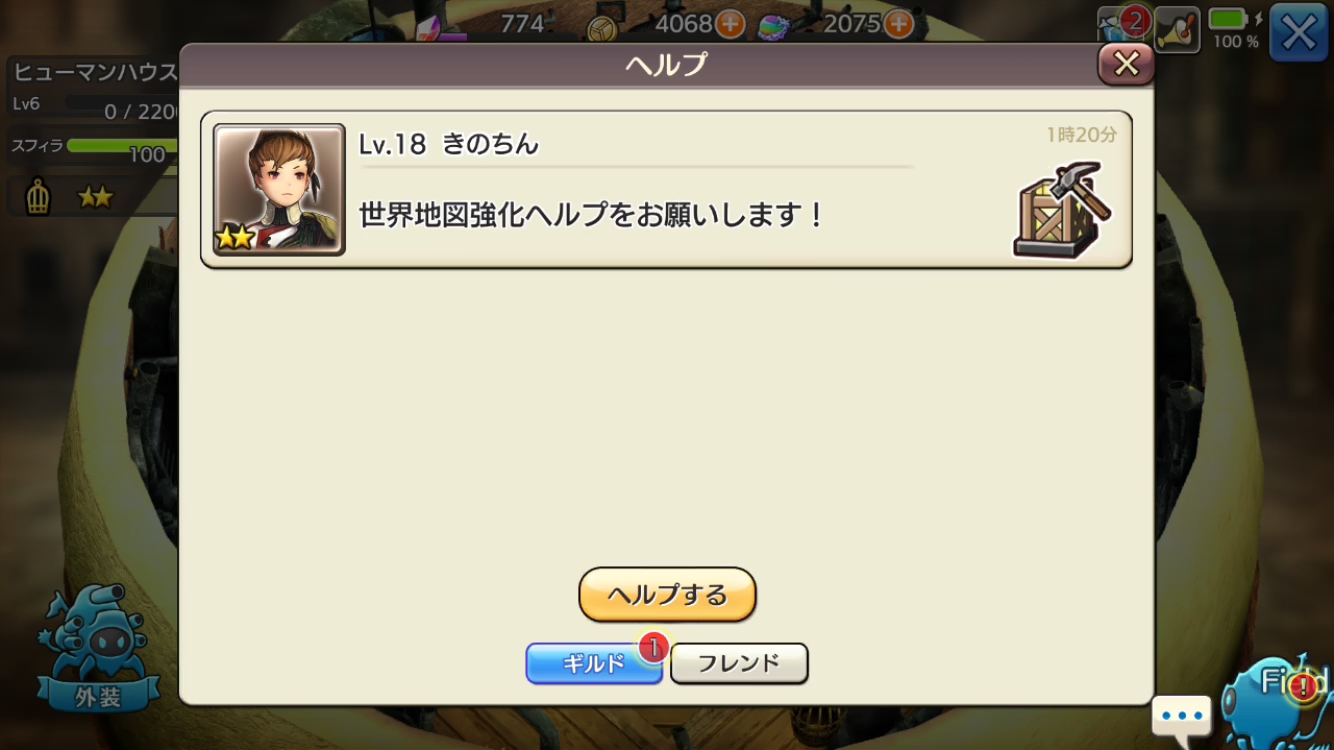The image size is (1334, 750).
Task: Switch to the ギルド tab
Action: (x=594, y=663)
